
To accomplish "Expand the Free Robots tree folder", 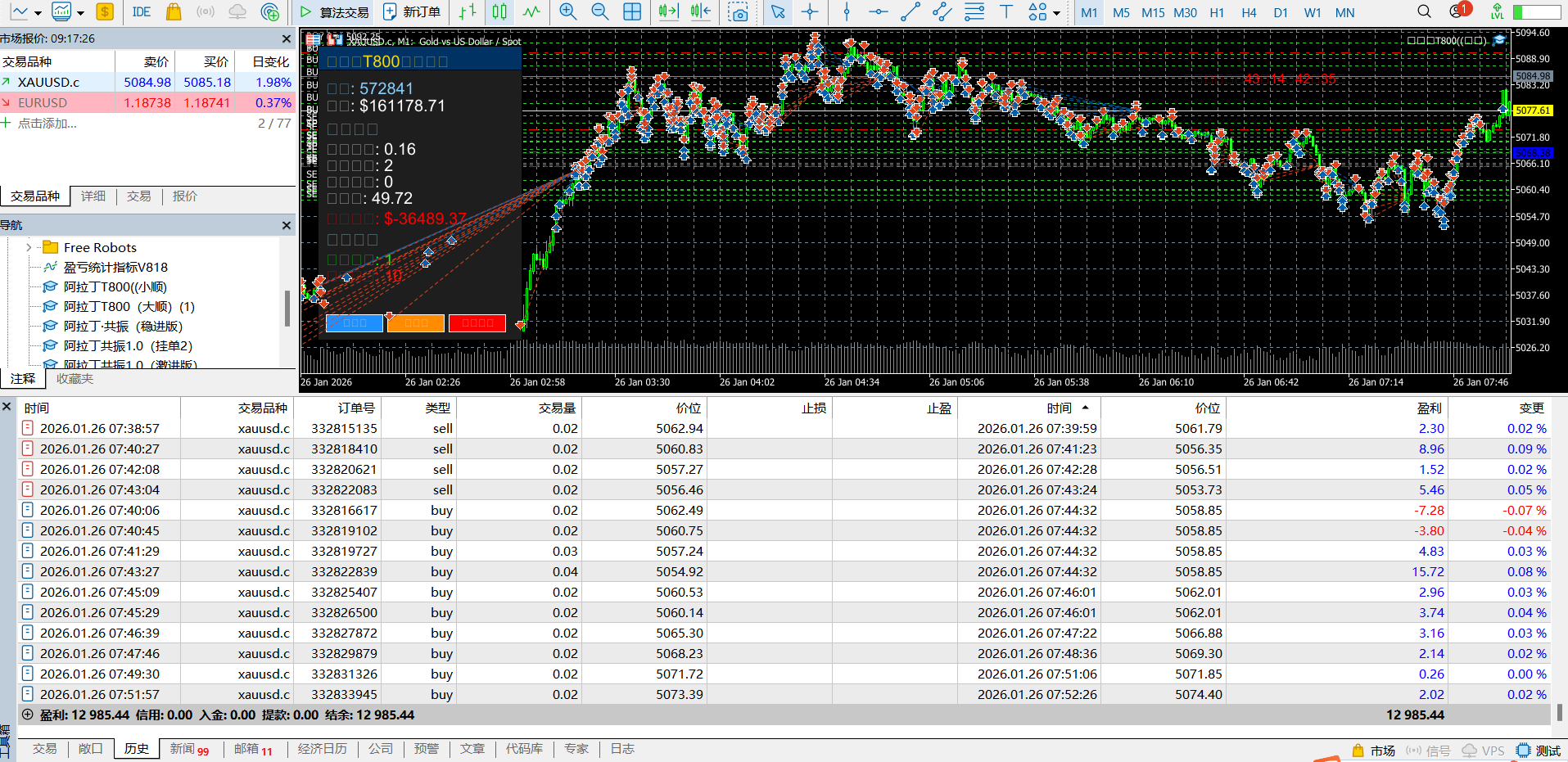I will pos(29,247).
